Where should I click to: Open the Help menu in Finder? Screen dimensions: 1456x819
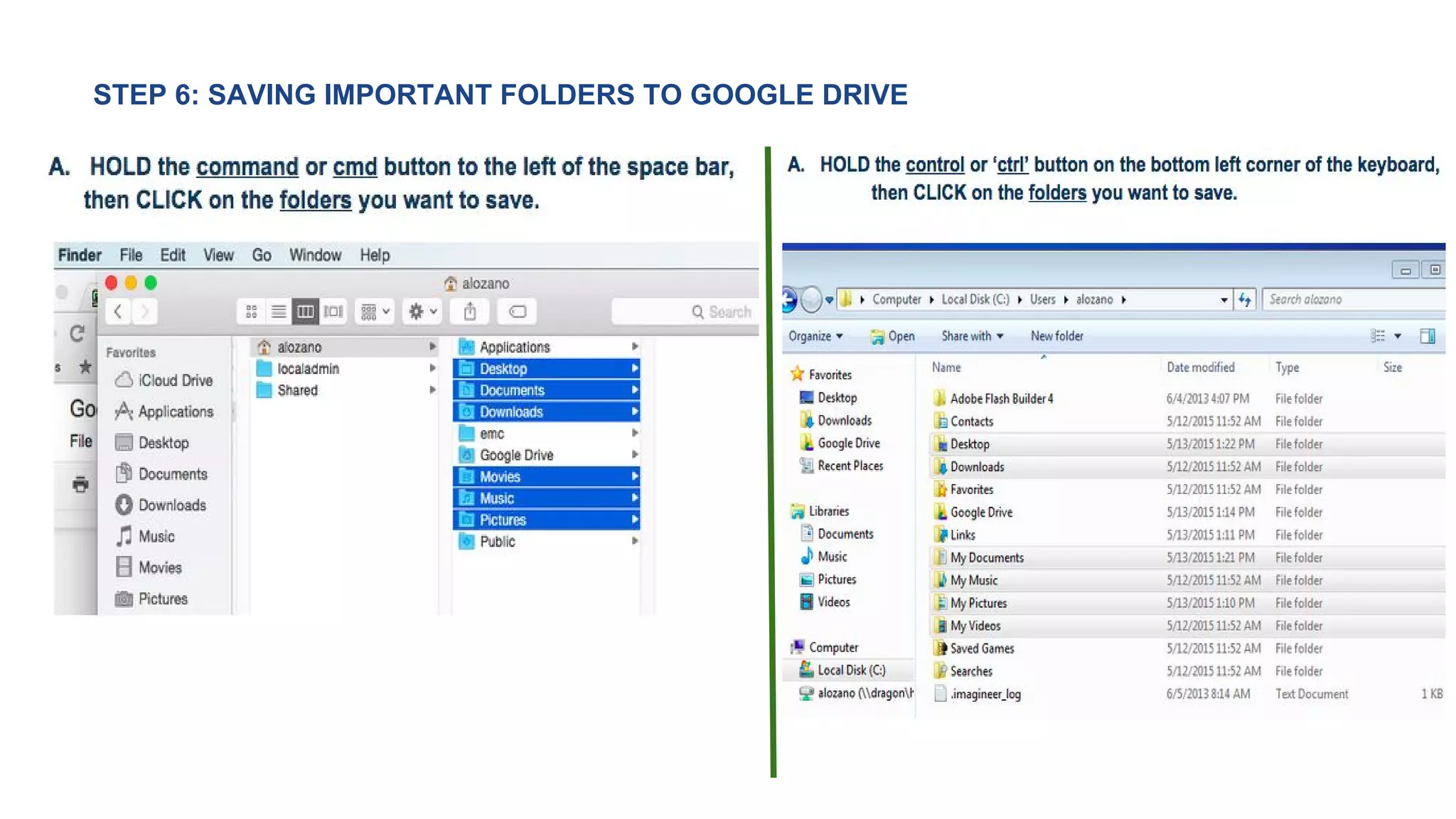coord(375,255)
